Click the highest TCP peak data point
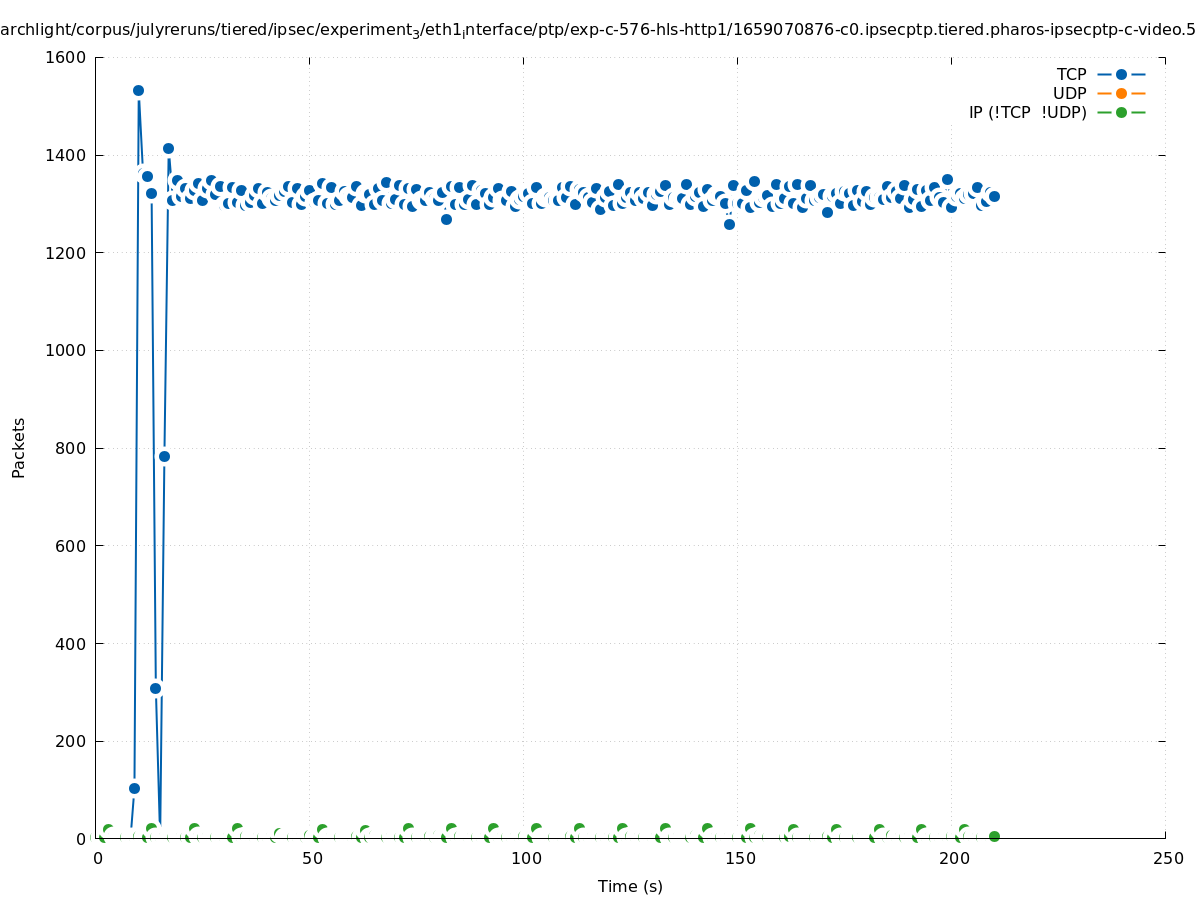 [138, 91]
